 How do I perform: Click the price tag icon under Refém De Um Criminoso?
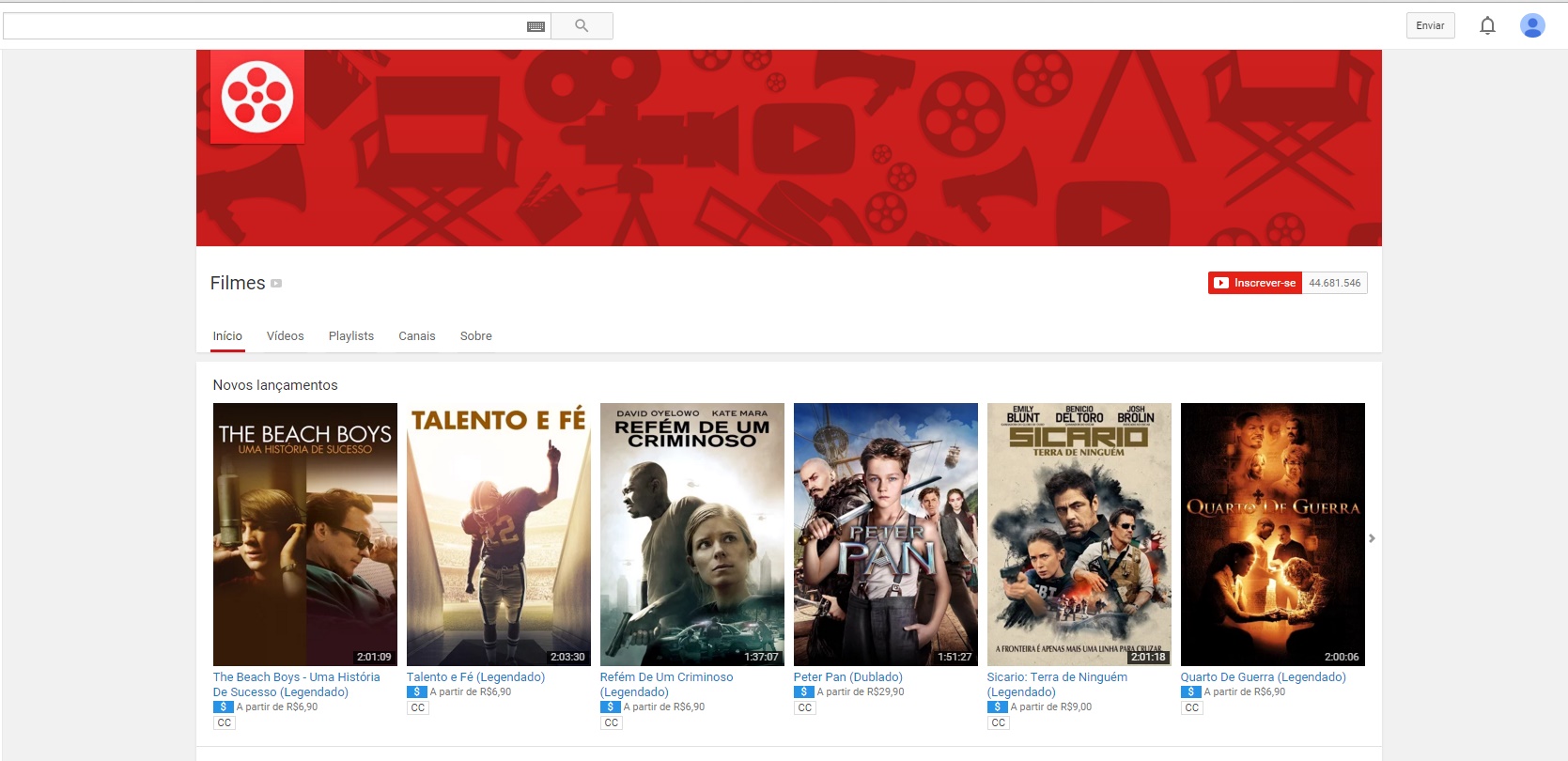pos(610,707)
